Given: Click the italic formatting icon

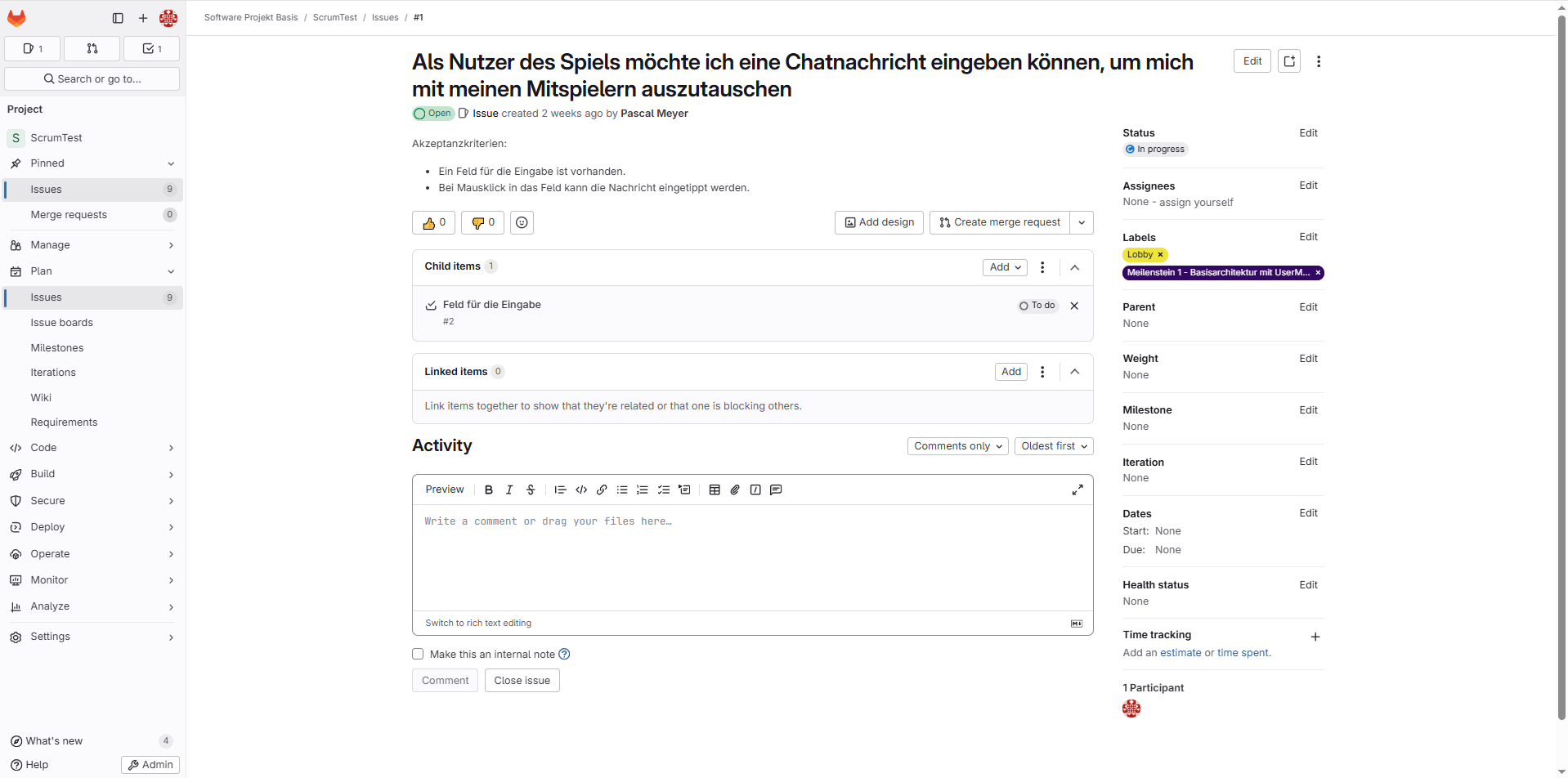Looking at the screenshot, I should tap(509, 490).
